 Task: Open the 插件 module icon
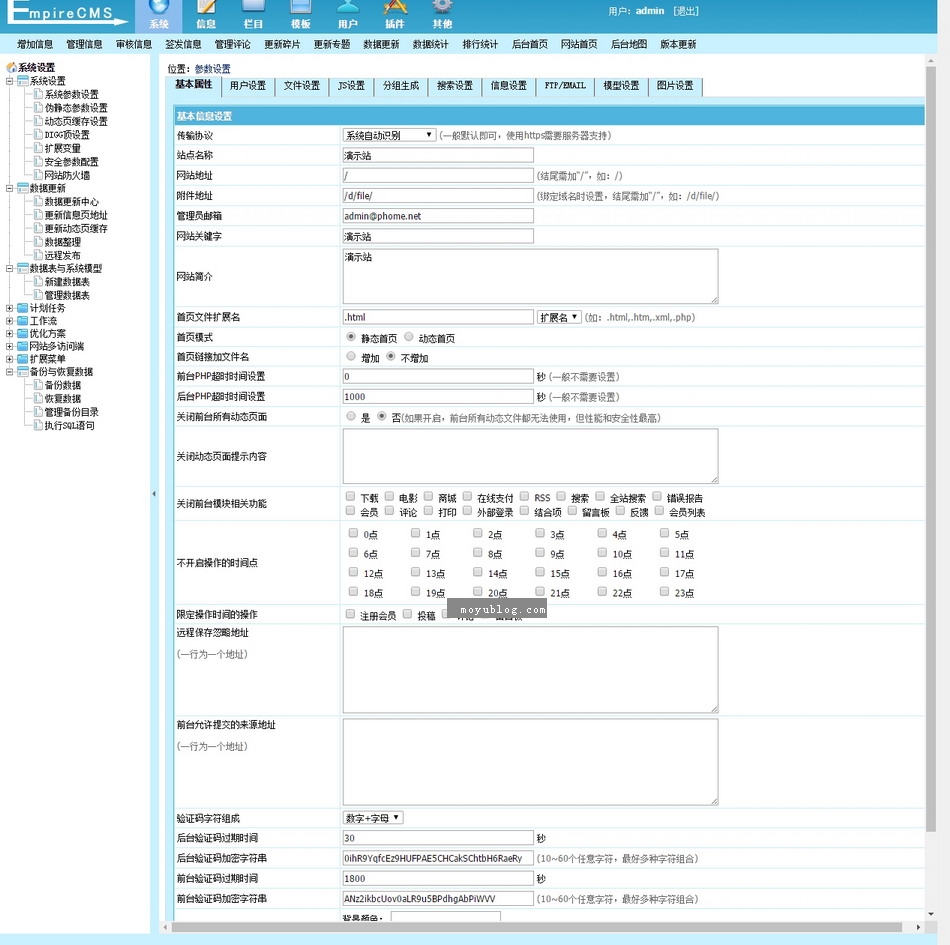[x=395, y=15]
